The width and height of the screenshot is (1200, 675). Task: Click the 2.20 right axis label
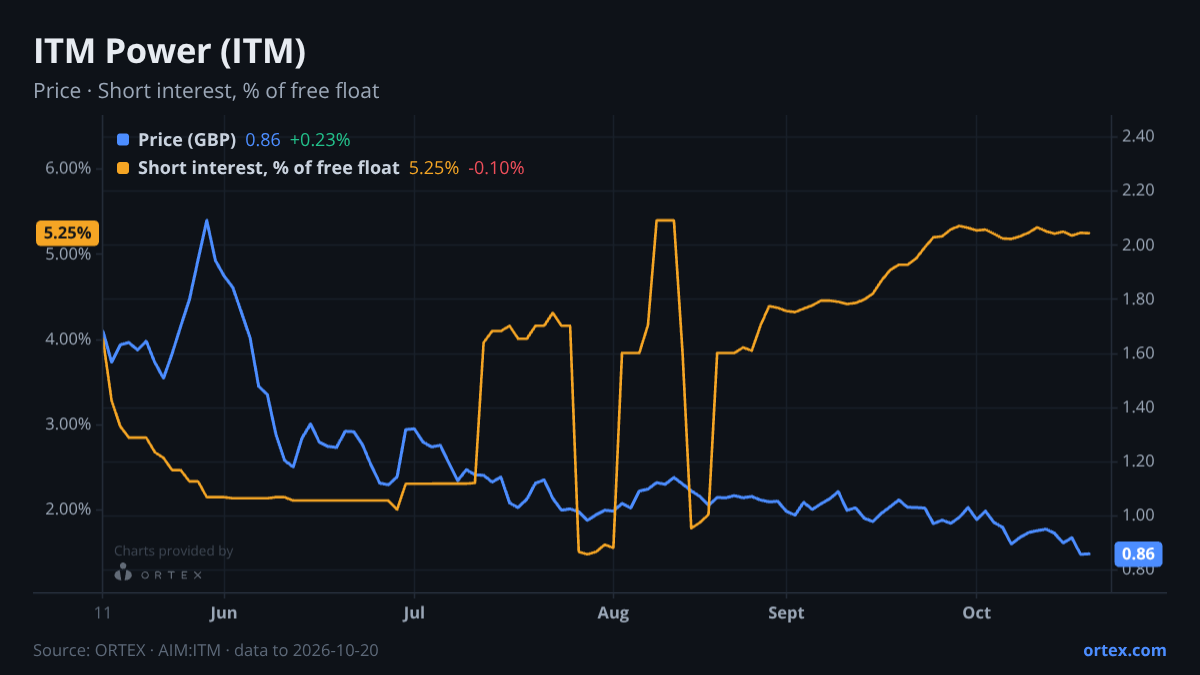[1139, 190]
